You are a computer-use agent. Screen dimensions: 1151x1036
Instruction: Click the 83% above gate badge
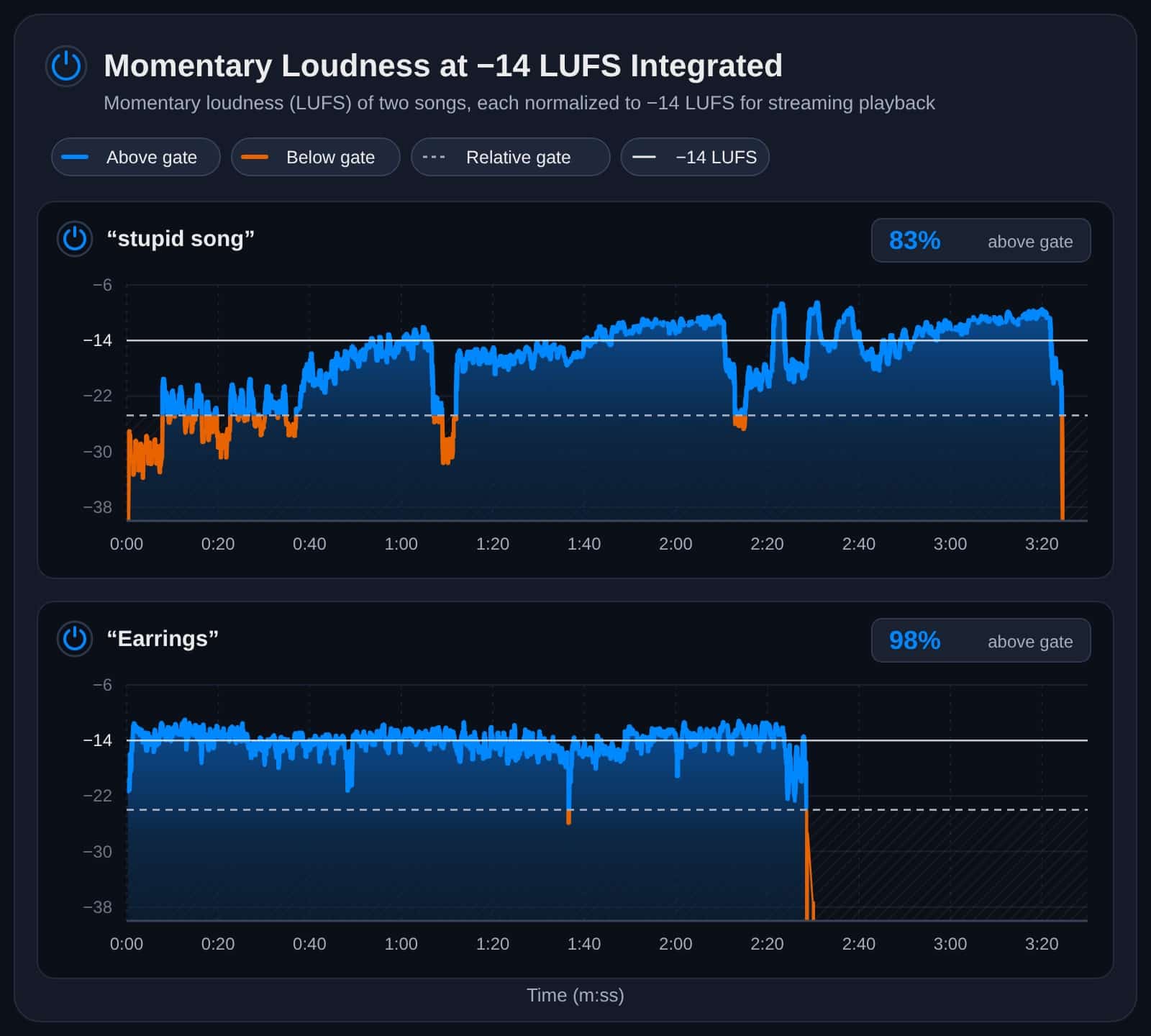pos(981,240)
